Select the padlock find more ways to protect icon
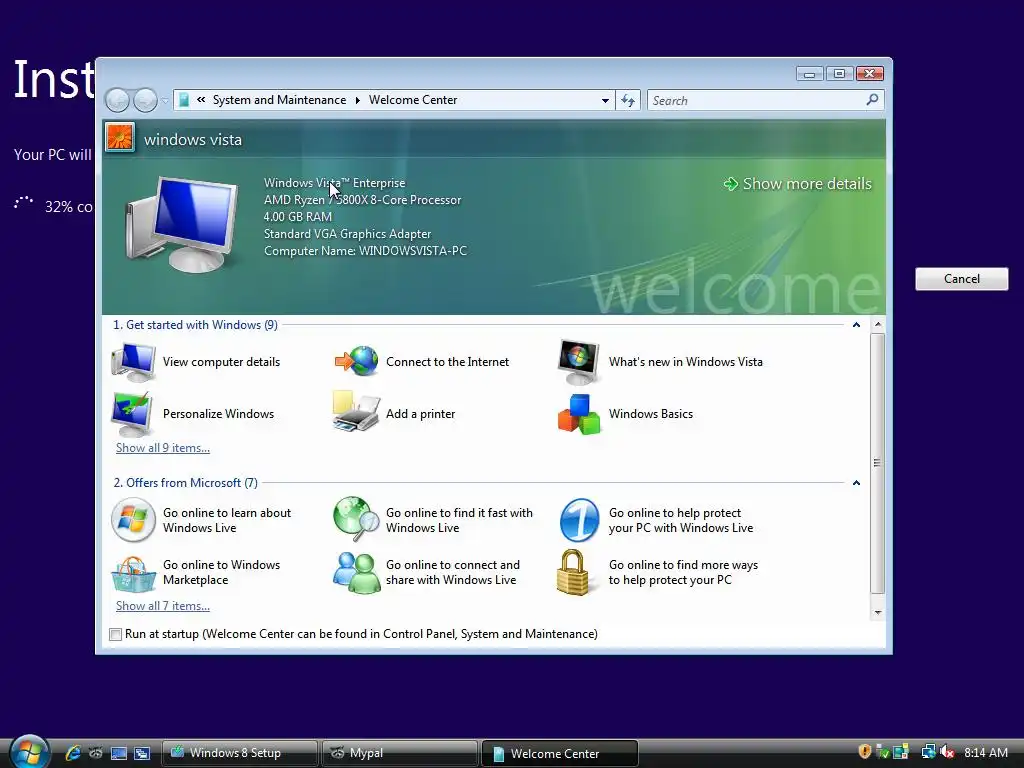The width and height of the screenshot is (1024, 768). (573, 572)
